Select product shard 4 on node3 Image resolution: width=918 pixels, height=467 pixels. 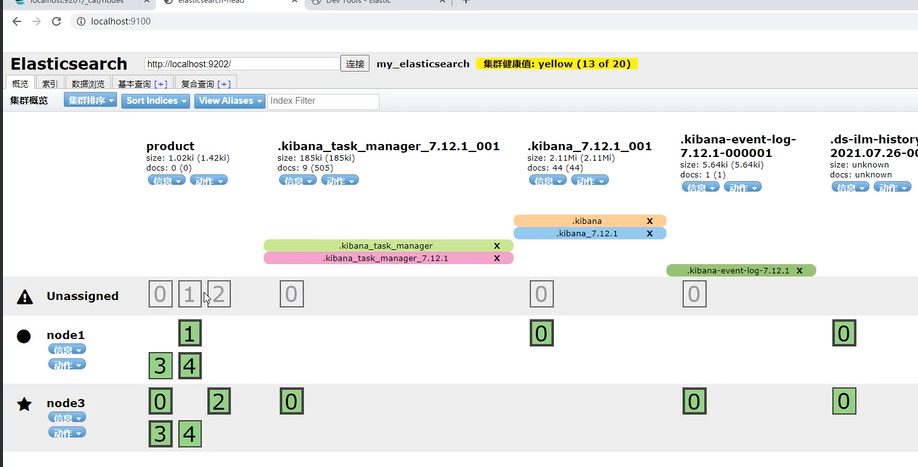coord(190,434)
